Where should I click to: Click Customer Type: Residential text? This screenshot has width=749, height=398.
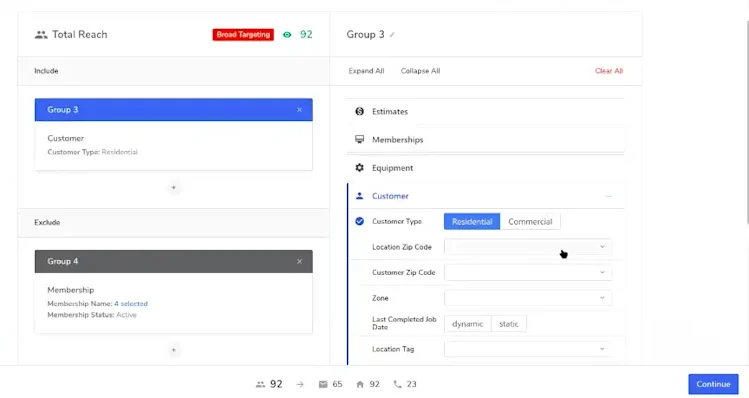click(92, 152)
